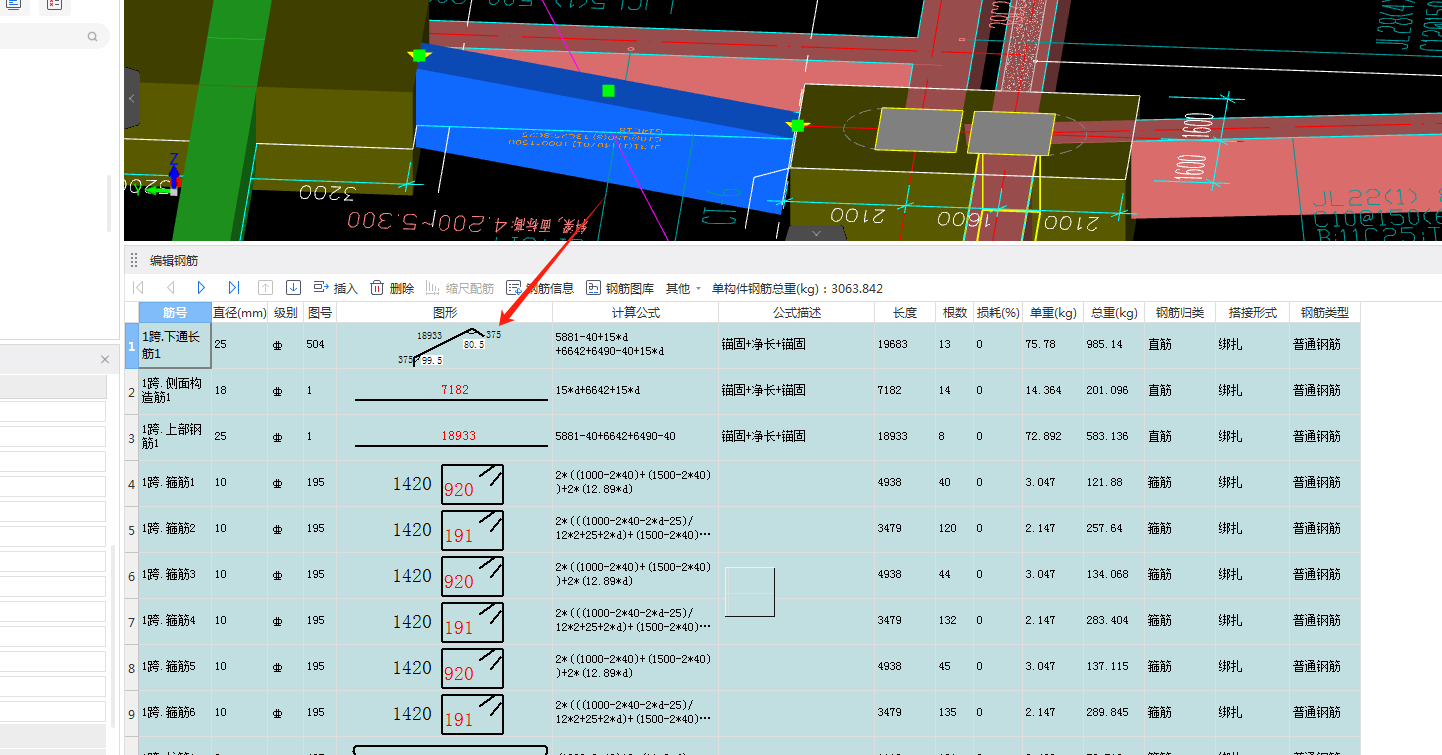The image size is (1442, 755).
Task: Go to the first rebar record
Action: click(139, 288)
